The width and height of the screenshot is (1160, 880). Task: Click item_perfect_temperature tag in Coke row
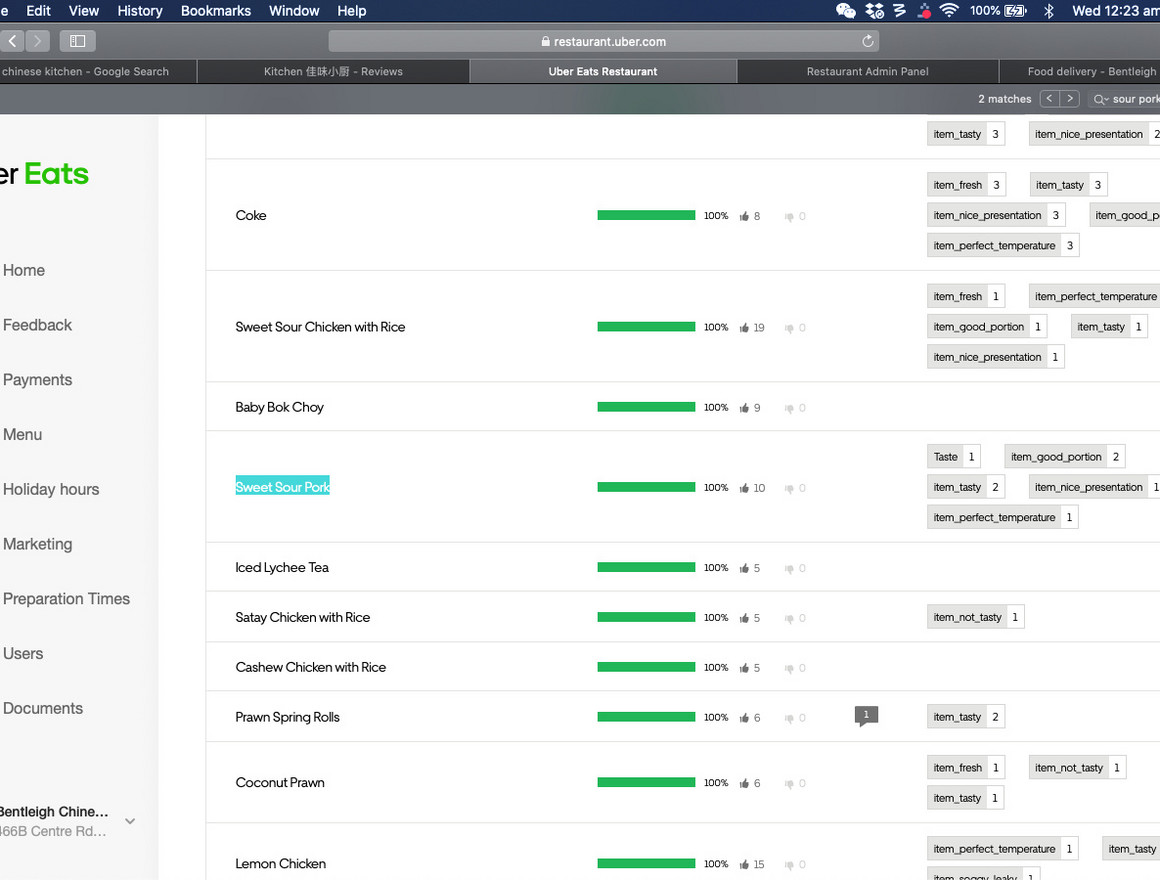1002,246
